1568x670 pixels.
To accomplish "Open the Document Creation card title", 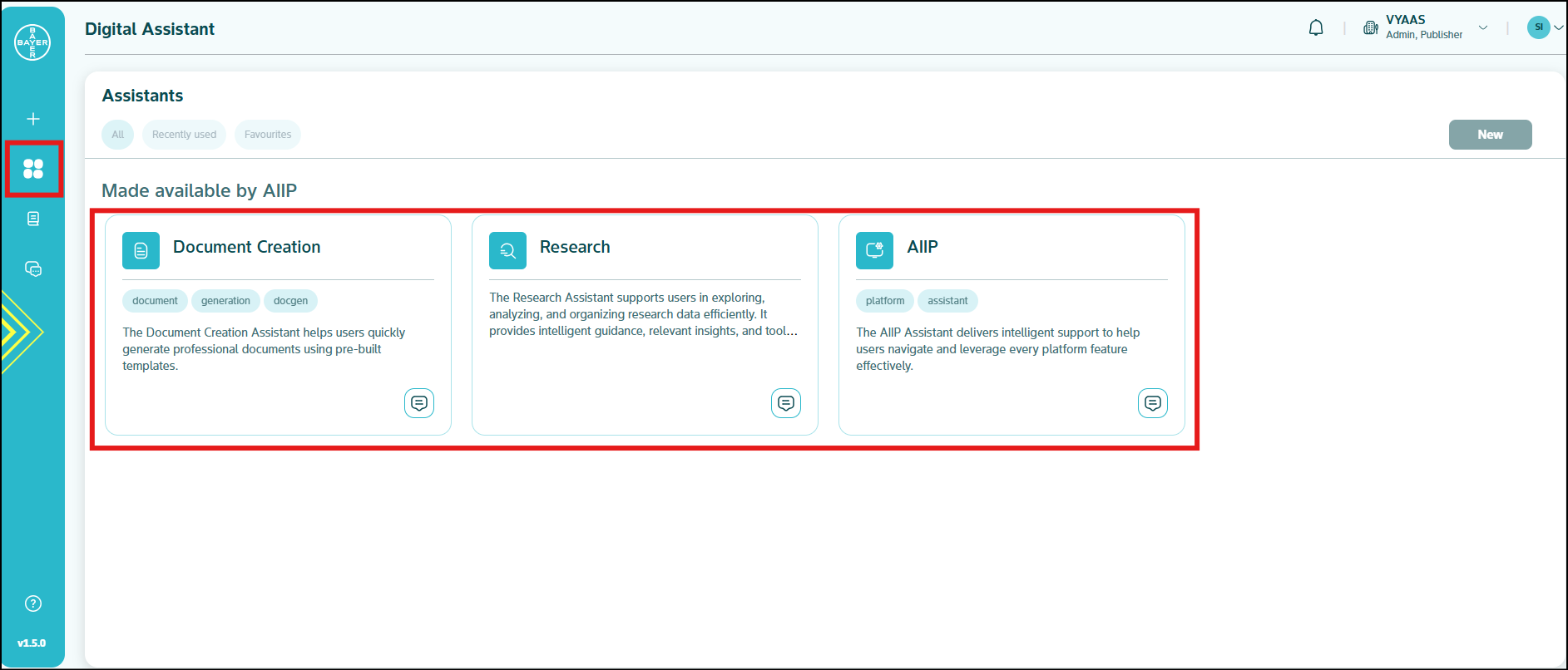I will coord(246,247).
